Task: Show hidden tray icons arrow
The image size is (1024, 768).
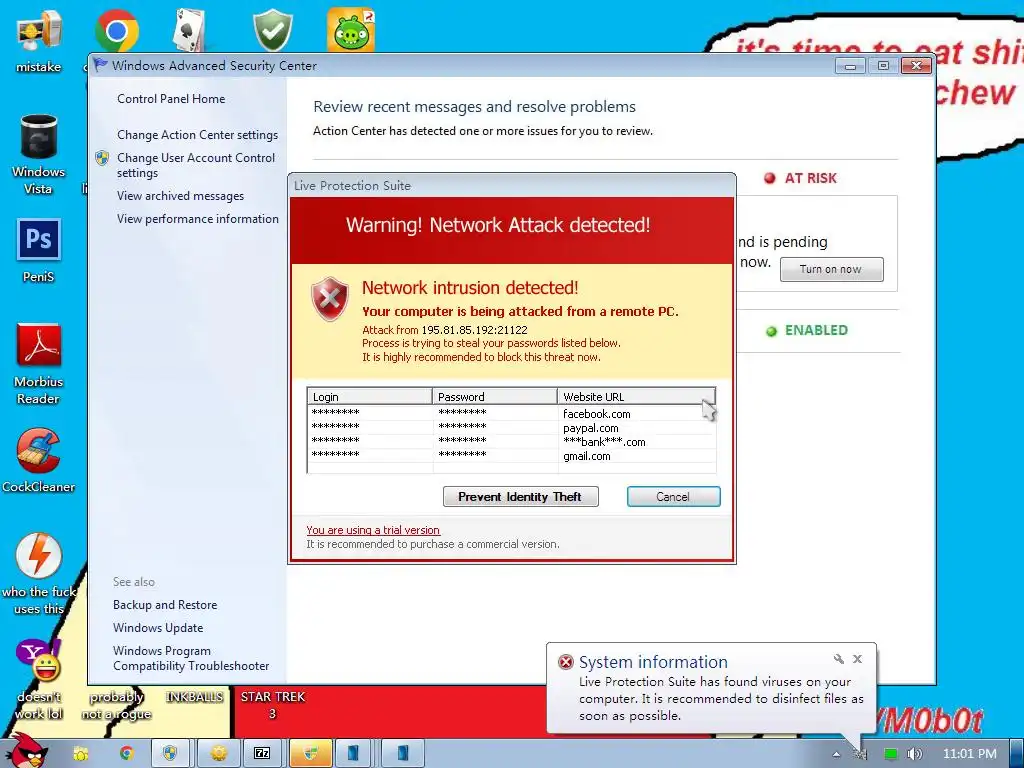Action: tap(837, 754)
